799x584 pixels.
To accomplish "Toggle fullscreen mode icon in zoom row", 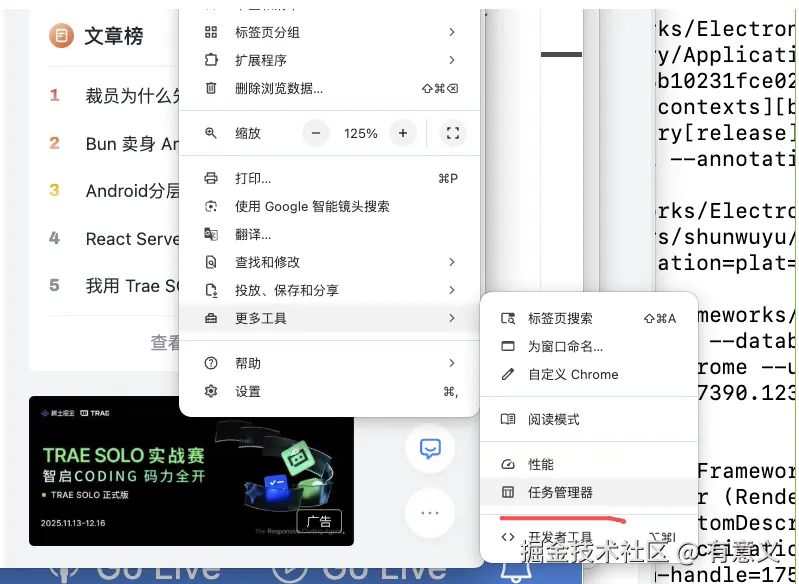I will tap(452, 133).
